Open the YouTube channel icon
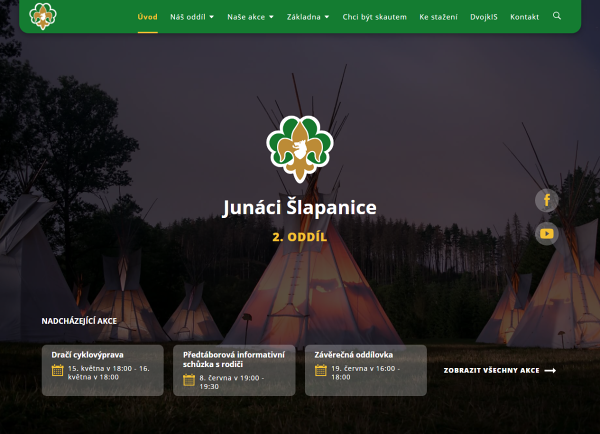The height and width of the screenshot is (434, 600). [x=547, y=233]
